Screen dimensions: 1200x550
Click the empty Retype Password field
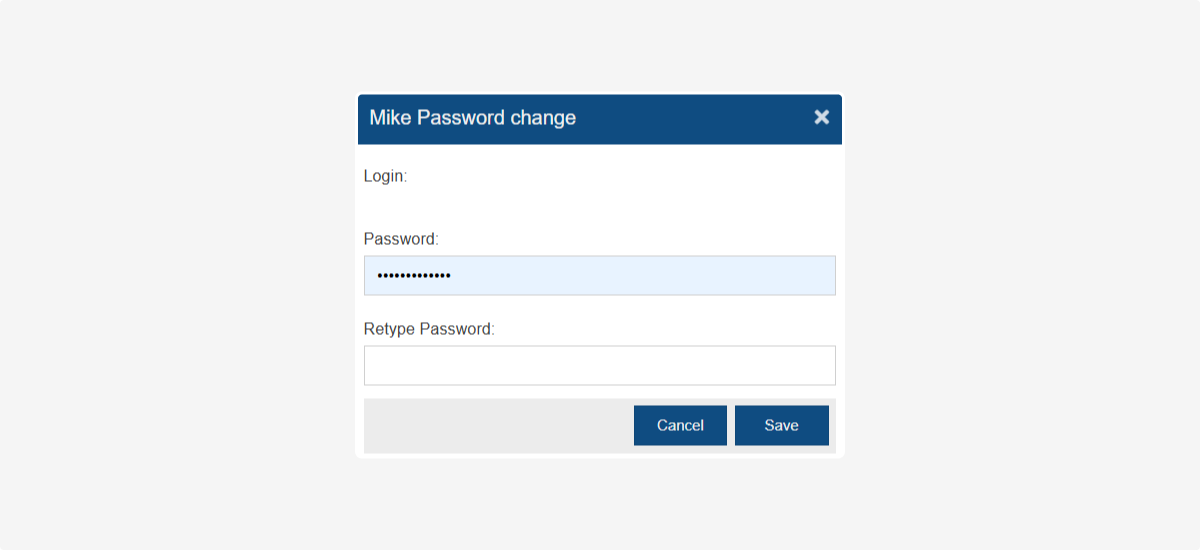600,365
